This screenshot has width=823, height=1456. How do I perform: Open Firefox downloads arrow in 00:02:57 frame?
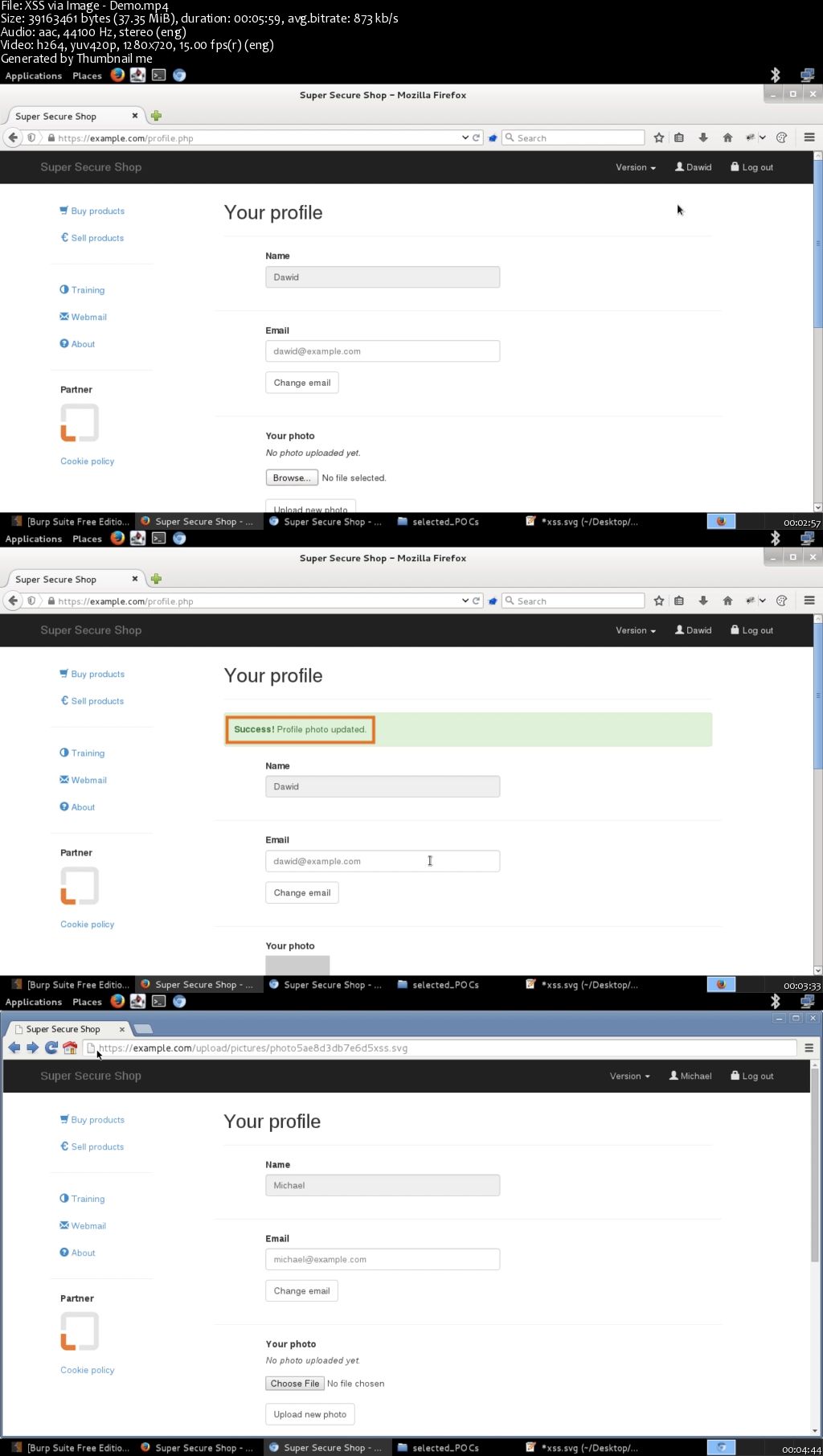point(703,137)
